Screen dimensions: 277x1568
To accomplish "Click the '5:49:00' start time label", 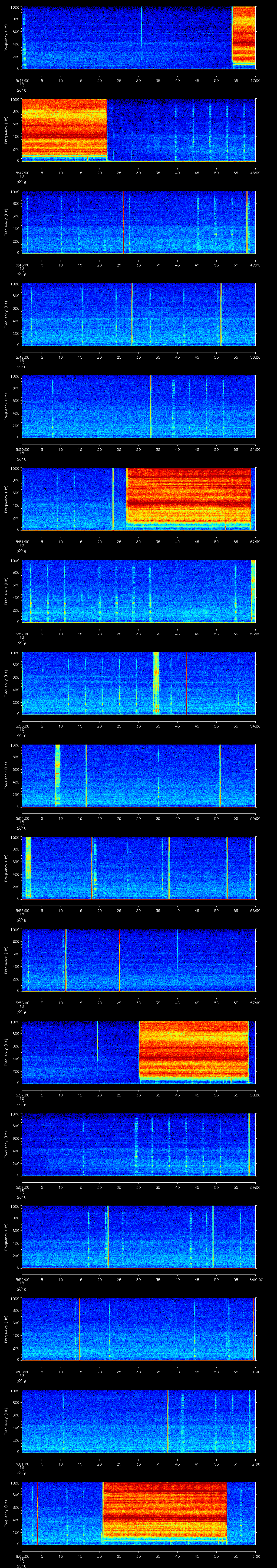I will point(22,357).
